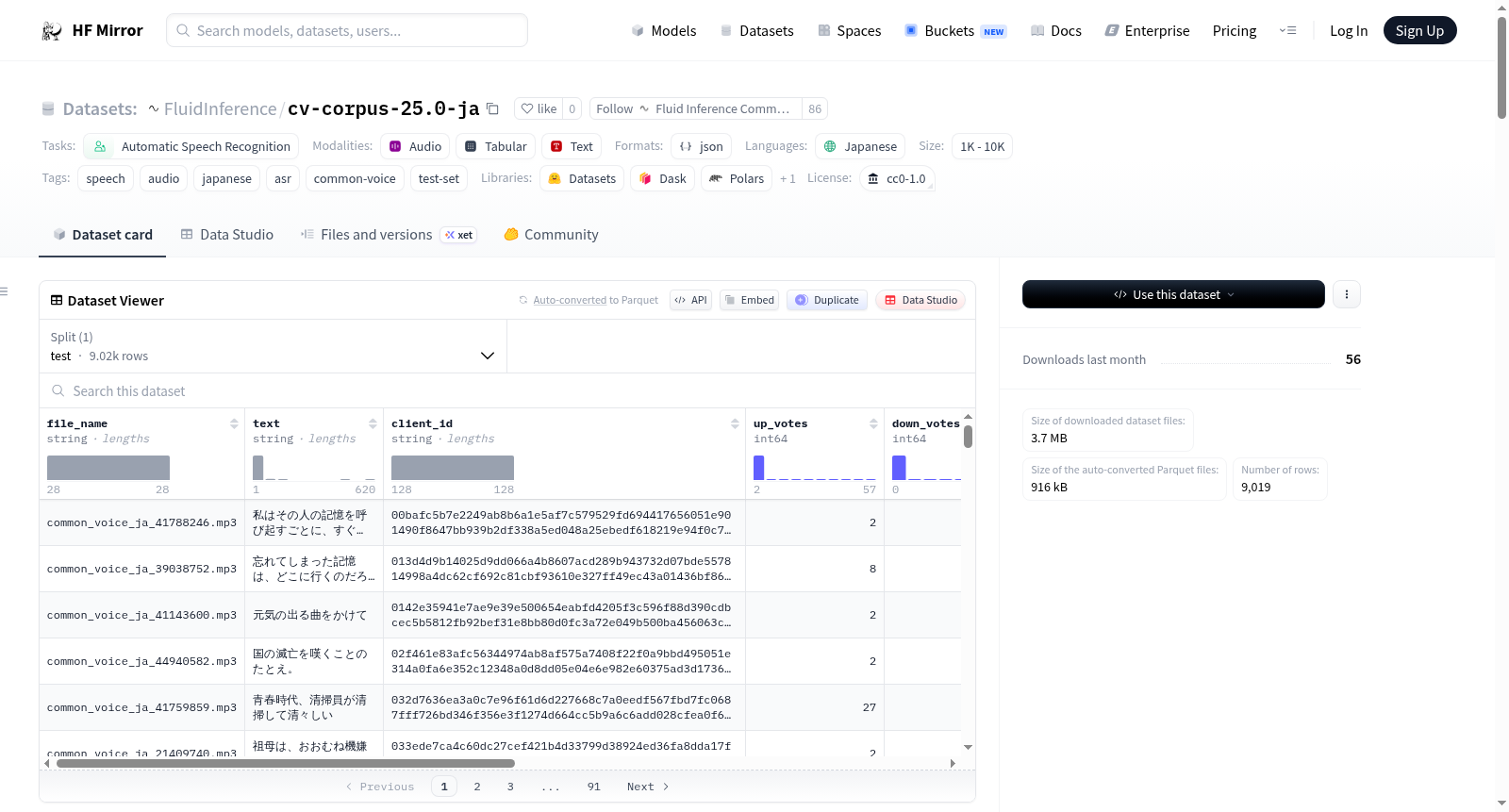1509x812 pixels.
Task: Click the vertical table scrollbar thumb
Action: coord(968,437)
